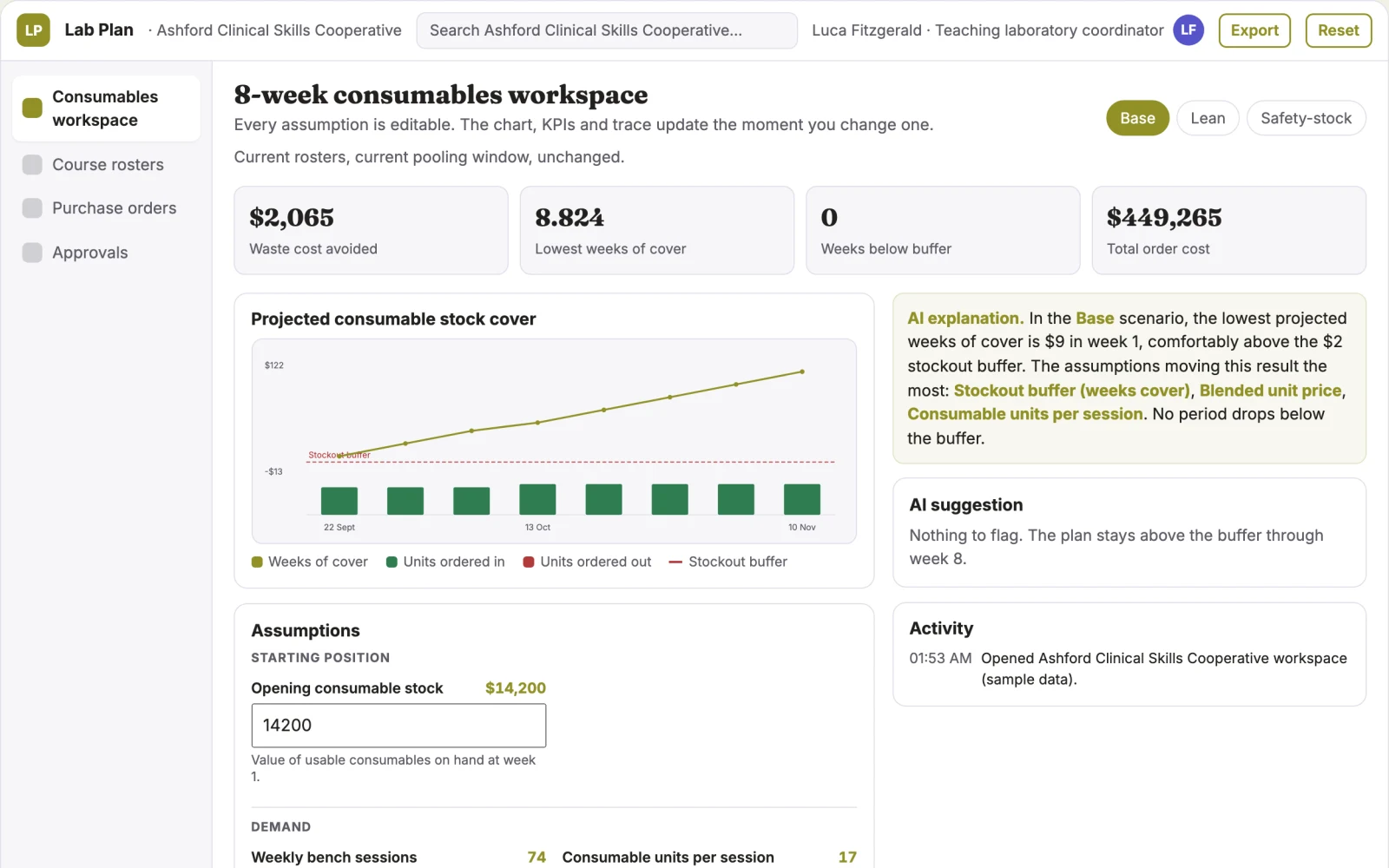Screen dimensions: 1389x868
Task: Click the $14,200 opening stock value
Action: 516,688
